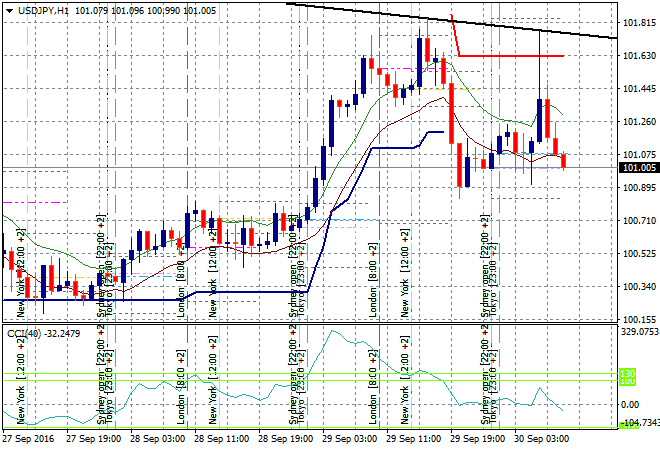
Task: Click the 101.260 price scale label
Action: click(638, 122)
